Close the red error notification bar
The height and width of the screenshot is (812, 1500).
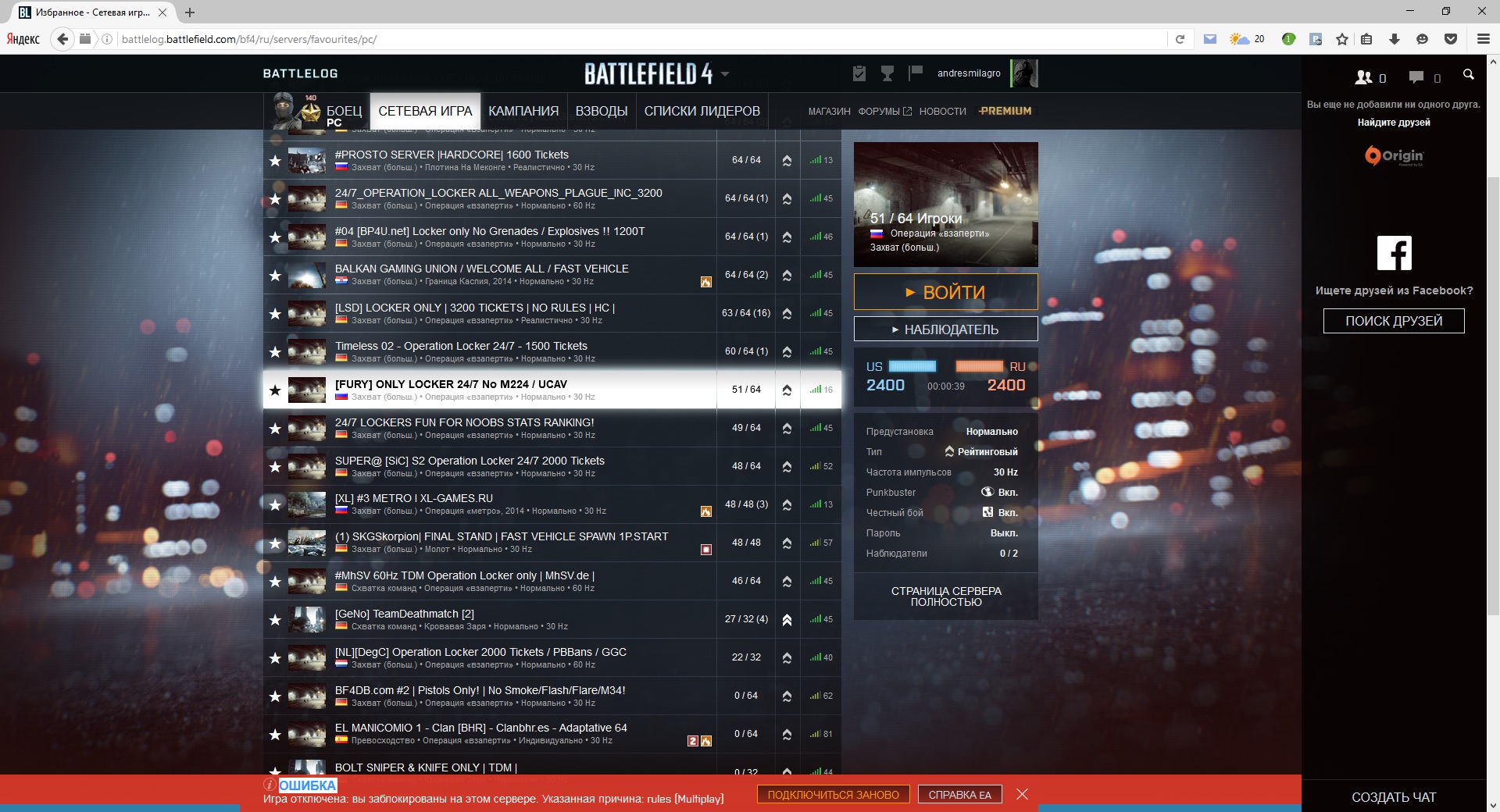[1022, 794]
